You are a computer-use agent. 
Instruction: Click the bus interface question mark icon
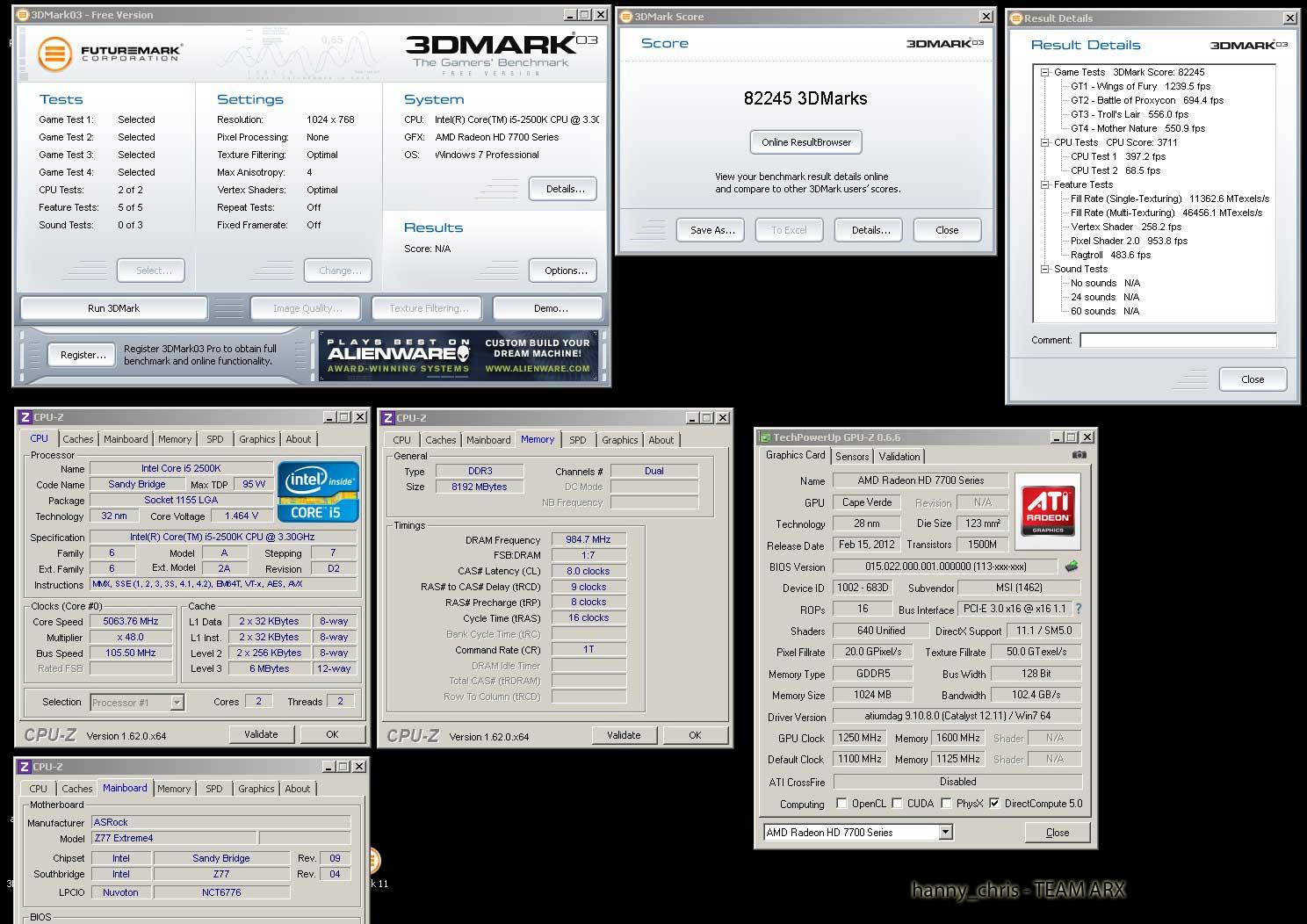1078,609
